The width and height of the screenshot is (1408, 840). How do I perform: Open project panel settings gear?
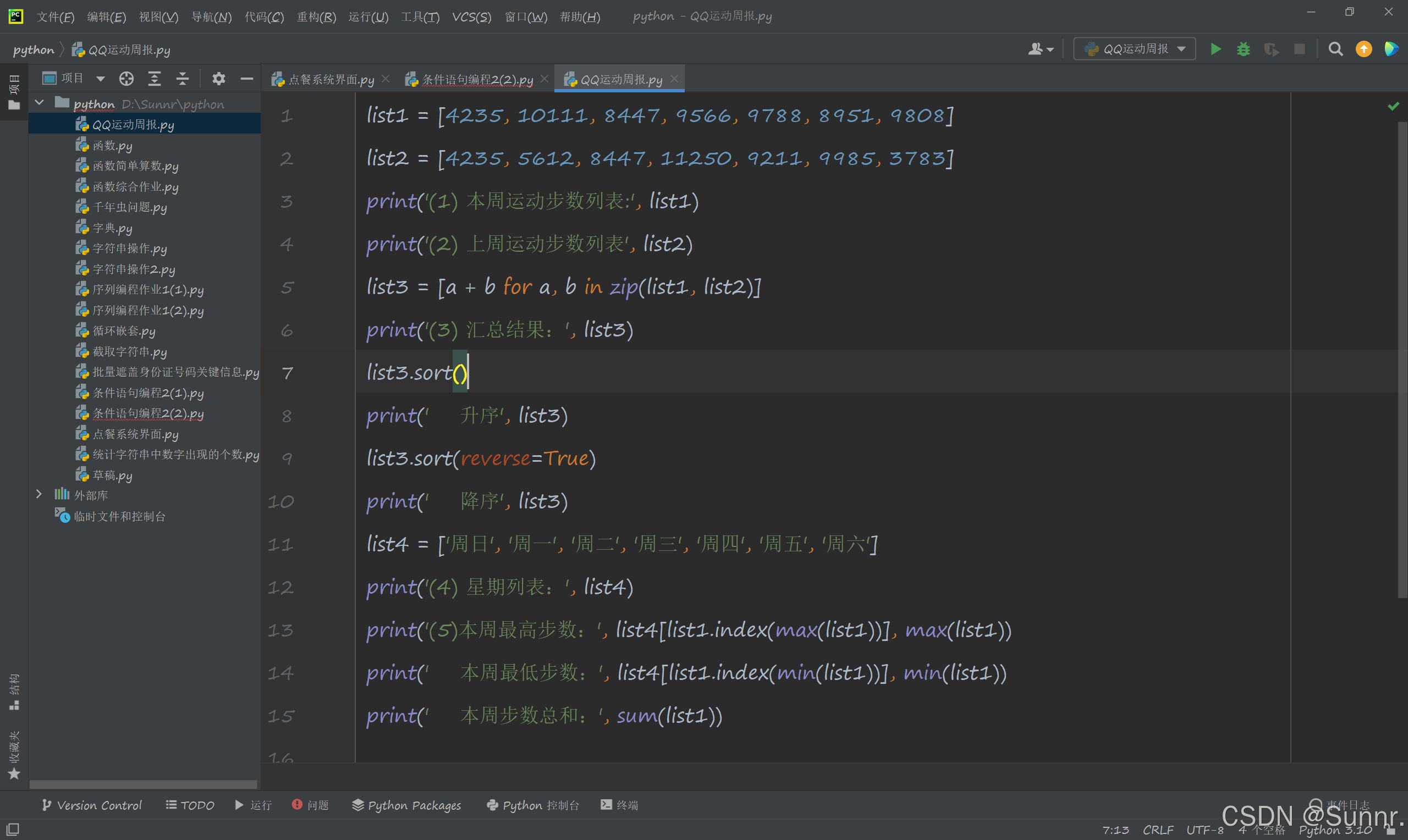[218, 79]
